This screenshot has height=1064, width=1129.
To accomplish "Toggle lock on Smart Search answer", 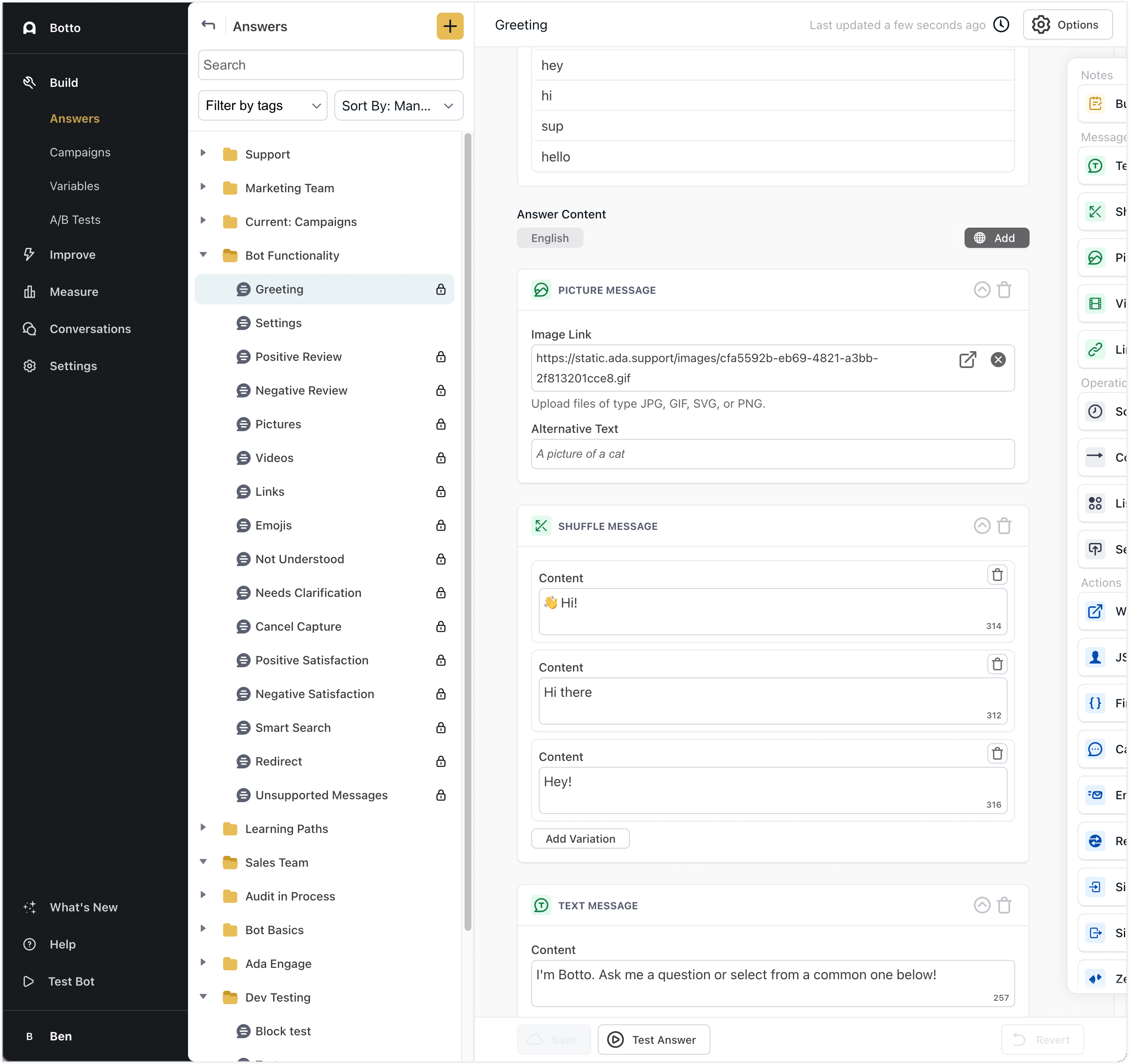I will tap(441, 728).
